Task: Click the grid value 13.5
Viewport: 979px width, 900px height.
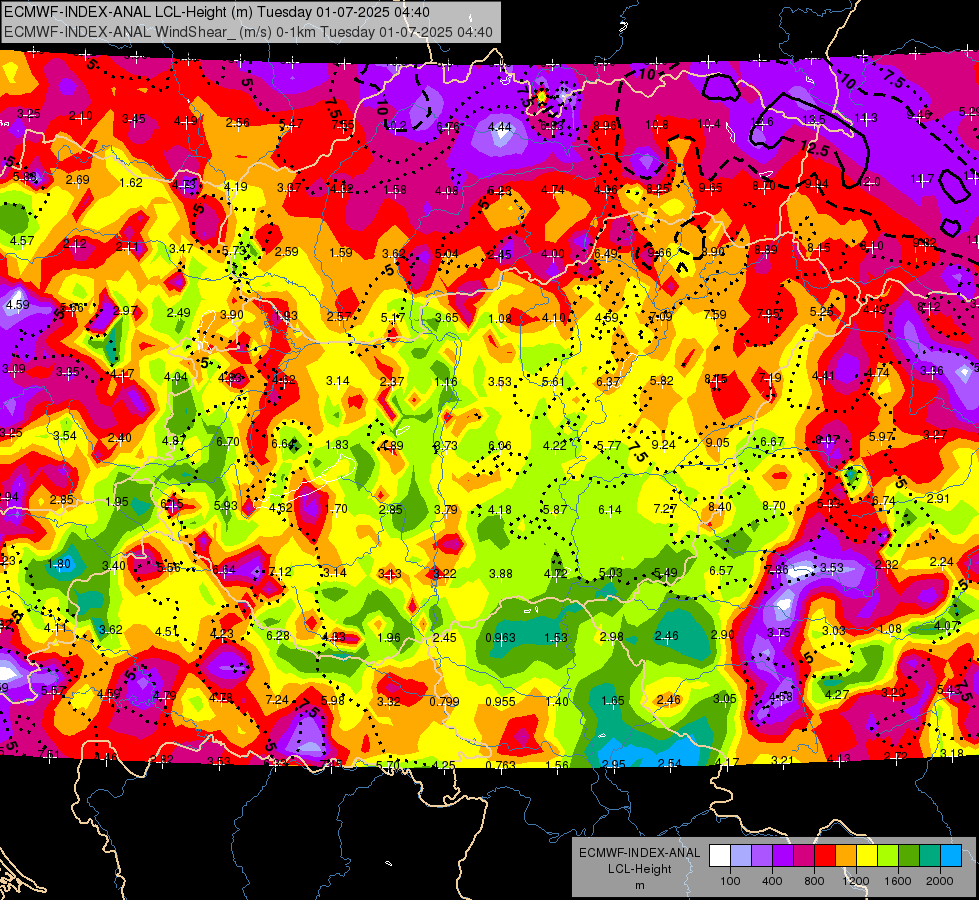Action: [x=814, y=119]
